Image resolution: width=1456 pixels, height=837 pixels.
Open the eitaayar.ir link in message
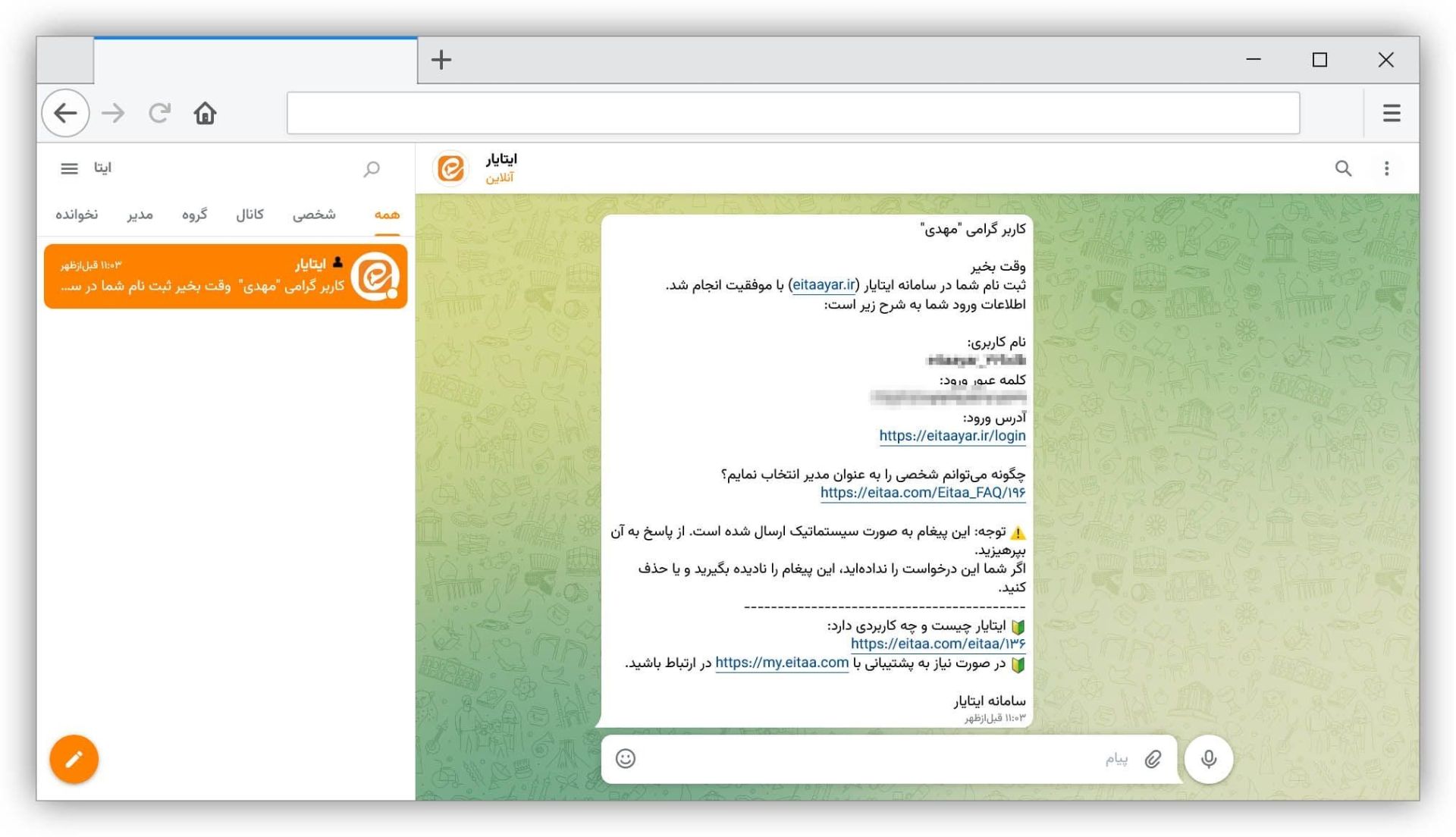[x=824, y=285]
